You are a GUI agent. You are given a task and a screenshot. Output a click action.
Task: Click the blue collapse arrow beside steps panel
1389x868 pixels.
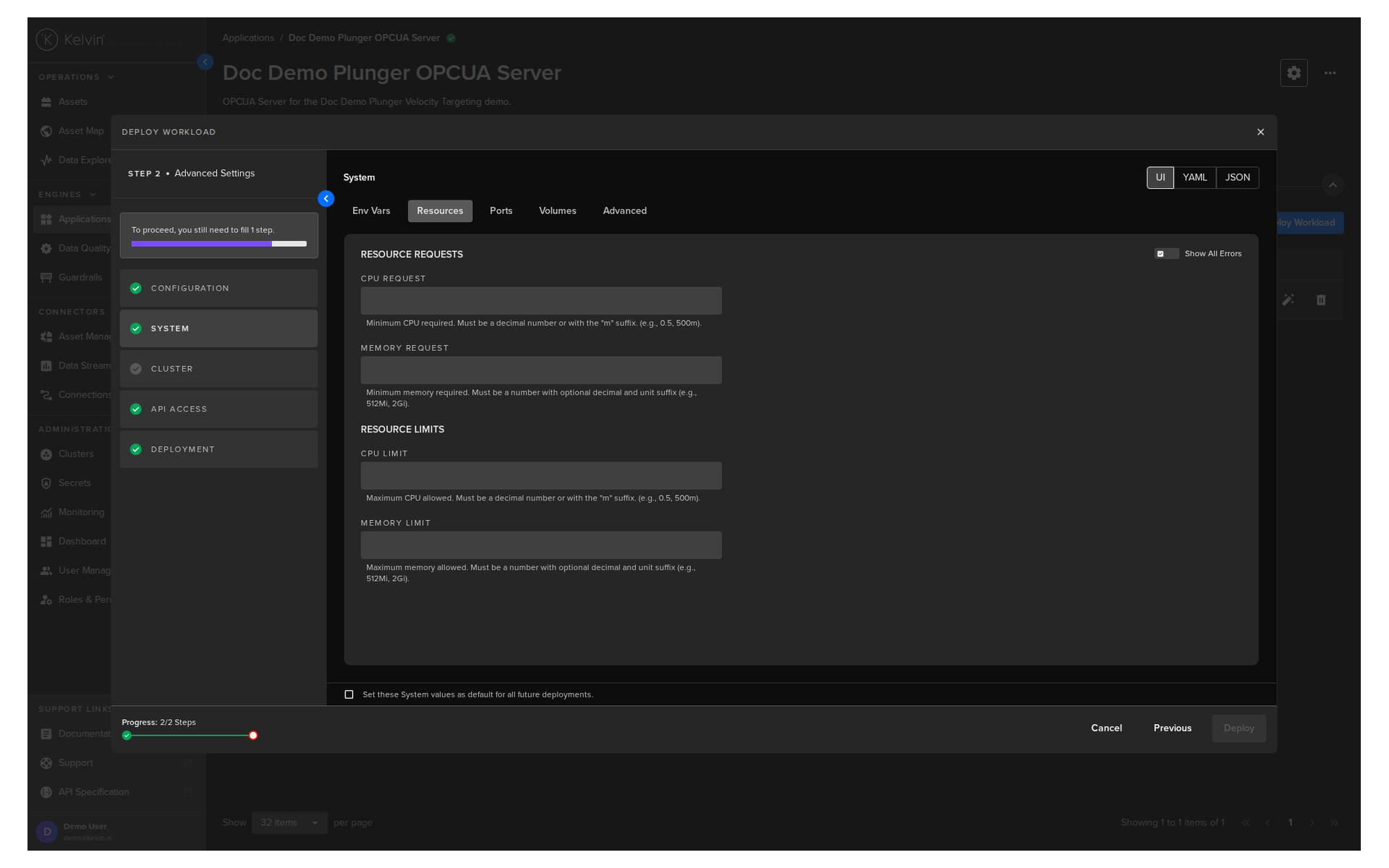point(326,199)
